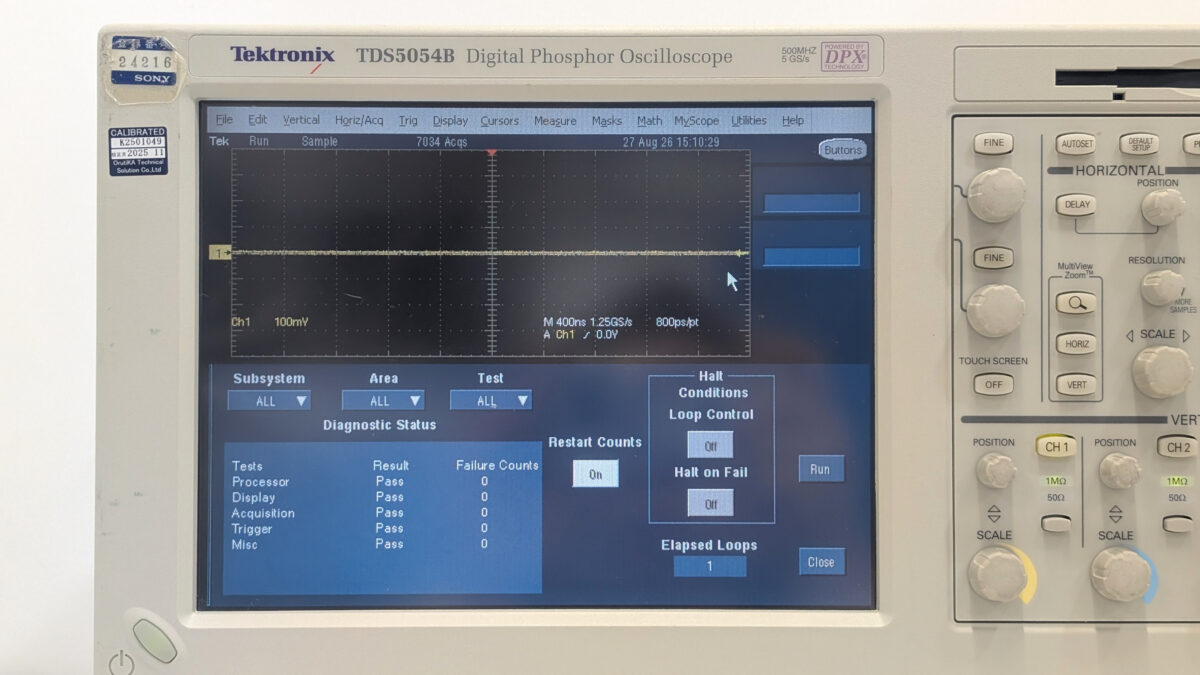Image resolution: width=1200 pixels, height=675 pixels.
Task: Expand the Subsystem ALL dropdown
Action: coord(269,400)
